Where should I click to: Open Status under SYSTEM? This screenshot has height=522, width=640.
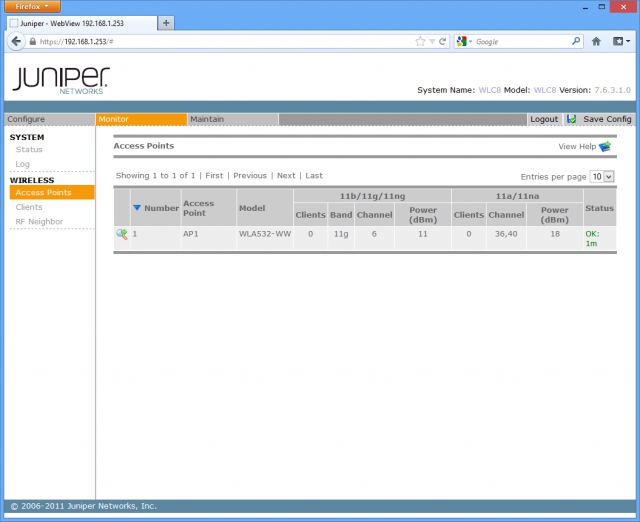pyautogui.click(x=29, y=149)
